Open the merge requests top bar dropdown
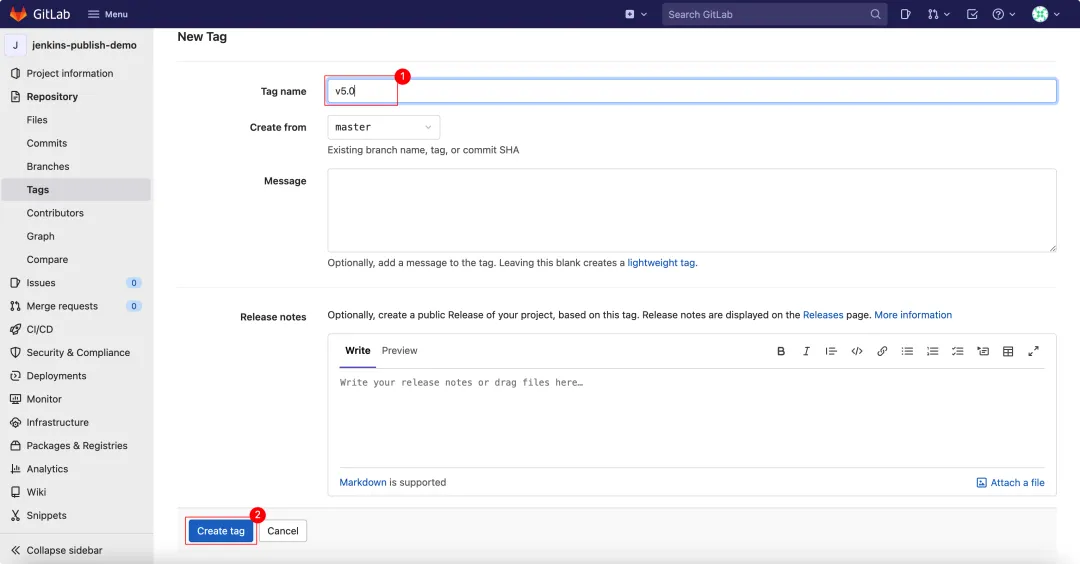 [938, 14]
